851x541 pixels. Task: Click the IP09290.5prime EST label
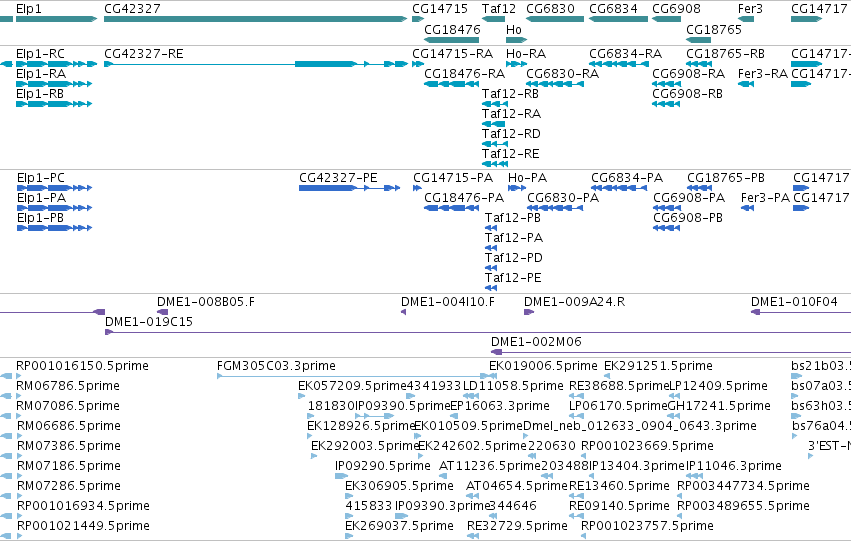pos(383,466)
